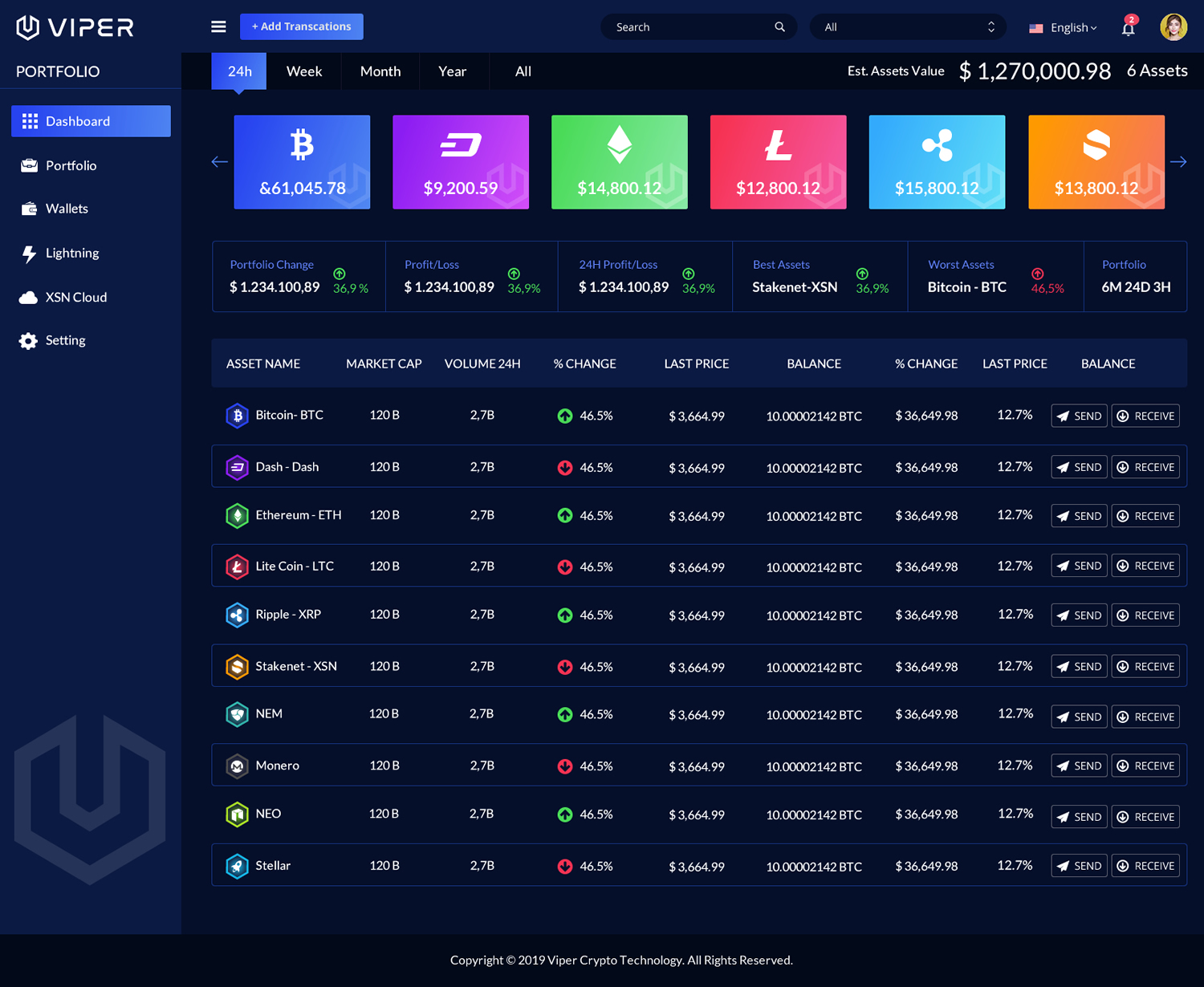Click the ASSET NAME column header
Screen dimensions: 1204x987
263,364
